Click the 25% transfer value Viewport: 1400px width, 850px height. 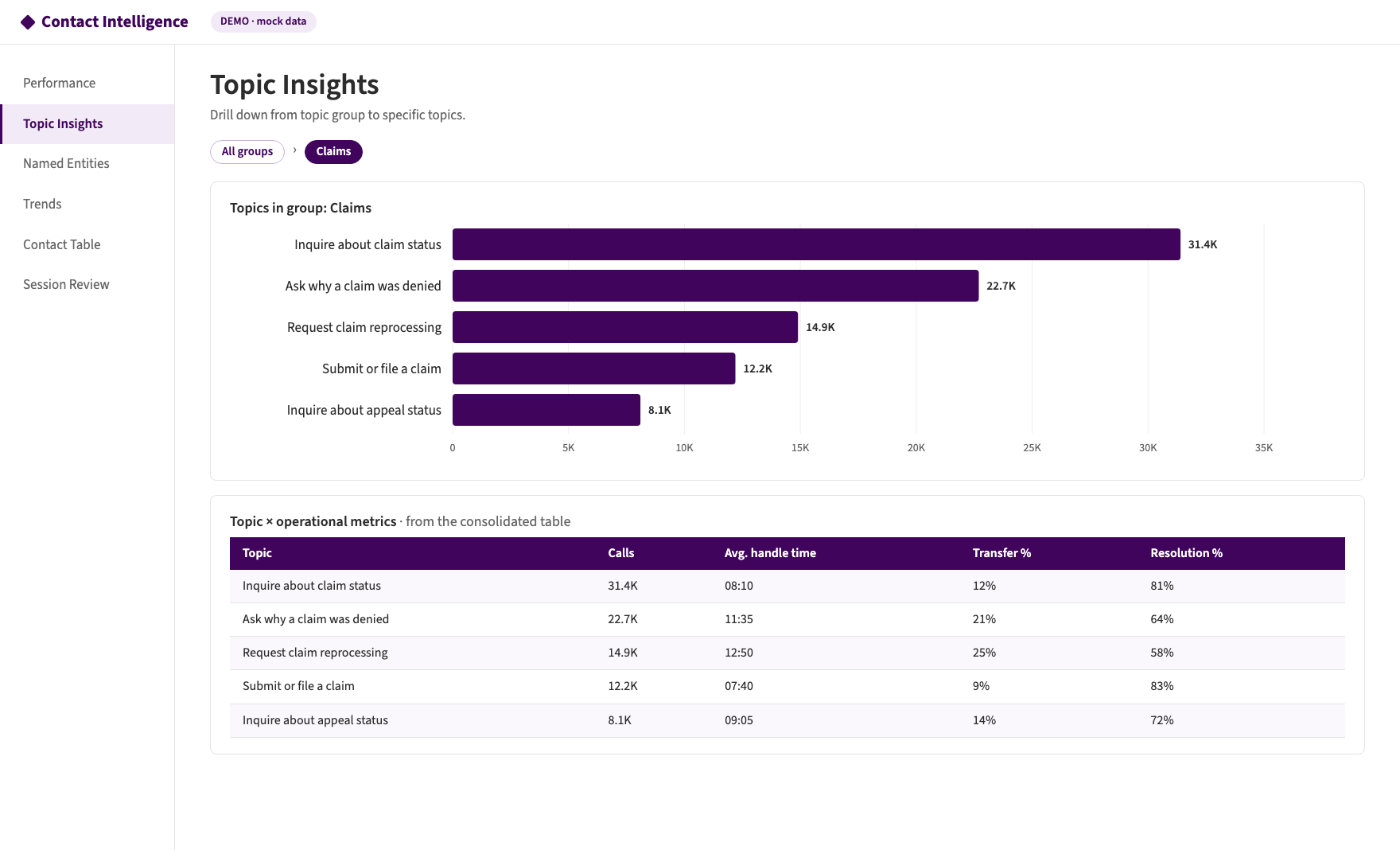tap(984, 653)
